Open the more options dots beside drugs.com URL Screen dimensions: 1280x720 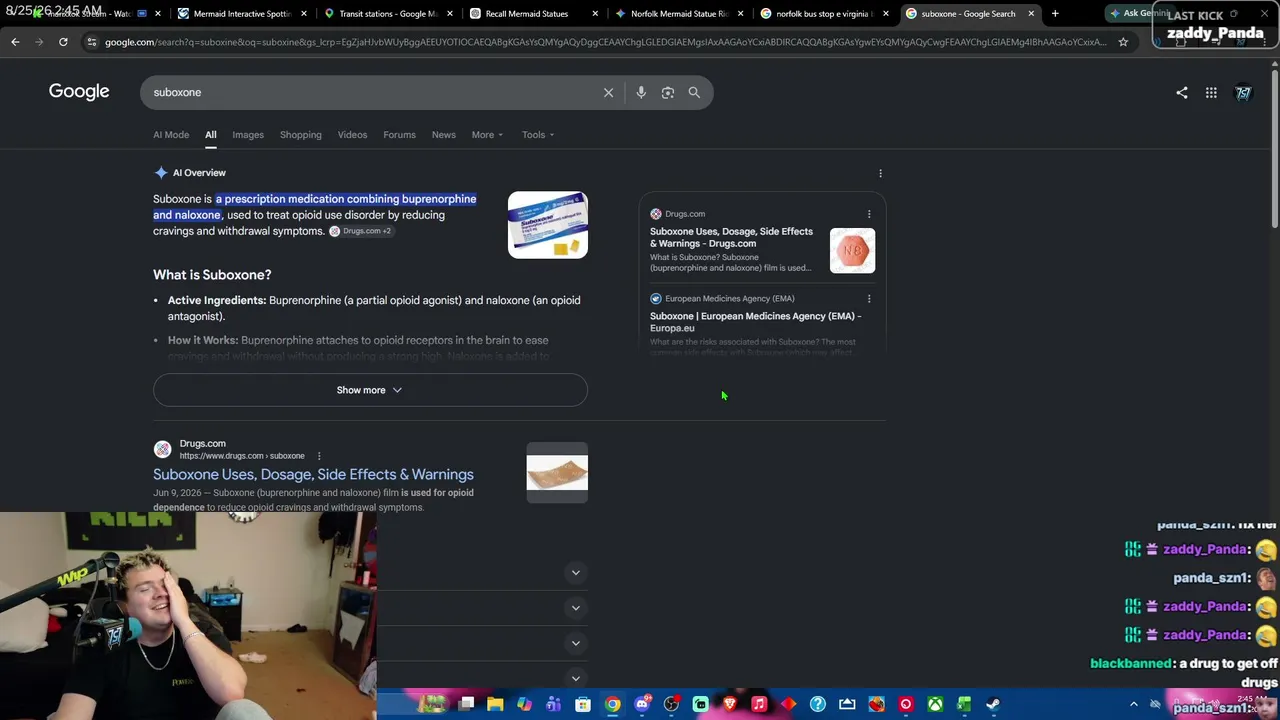(x=319, y=456)
